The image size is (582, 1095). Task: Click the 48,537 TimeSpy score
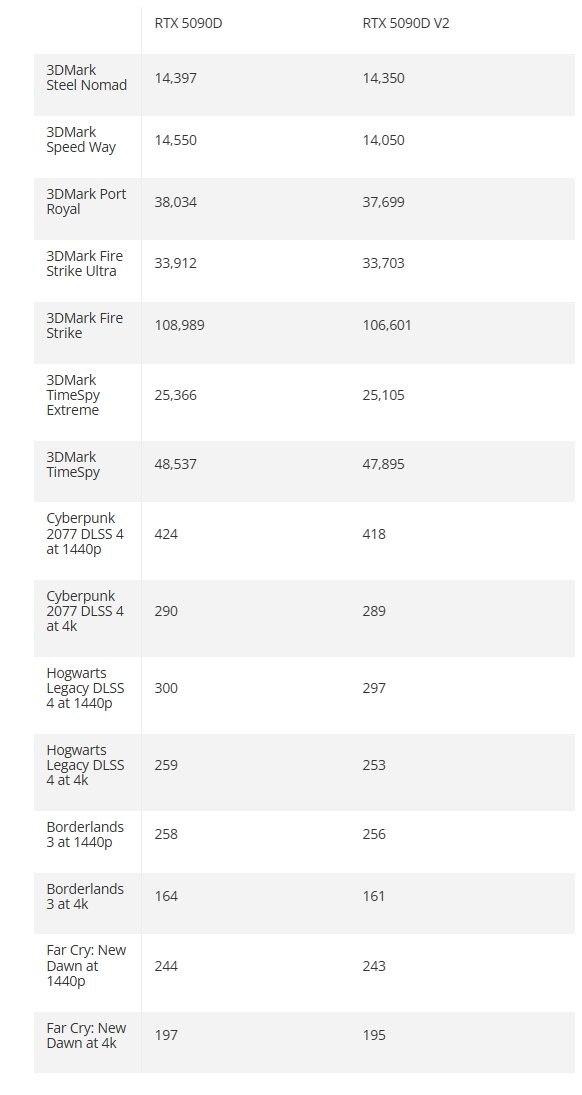coord(175,464)
